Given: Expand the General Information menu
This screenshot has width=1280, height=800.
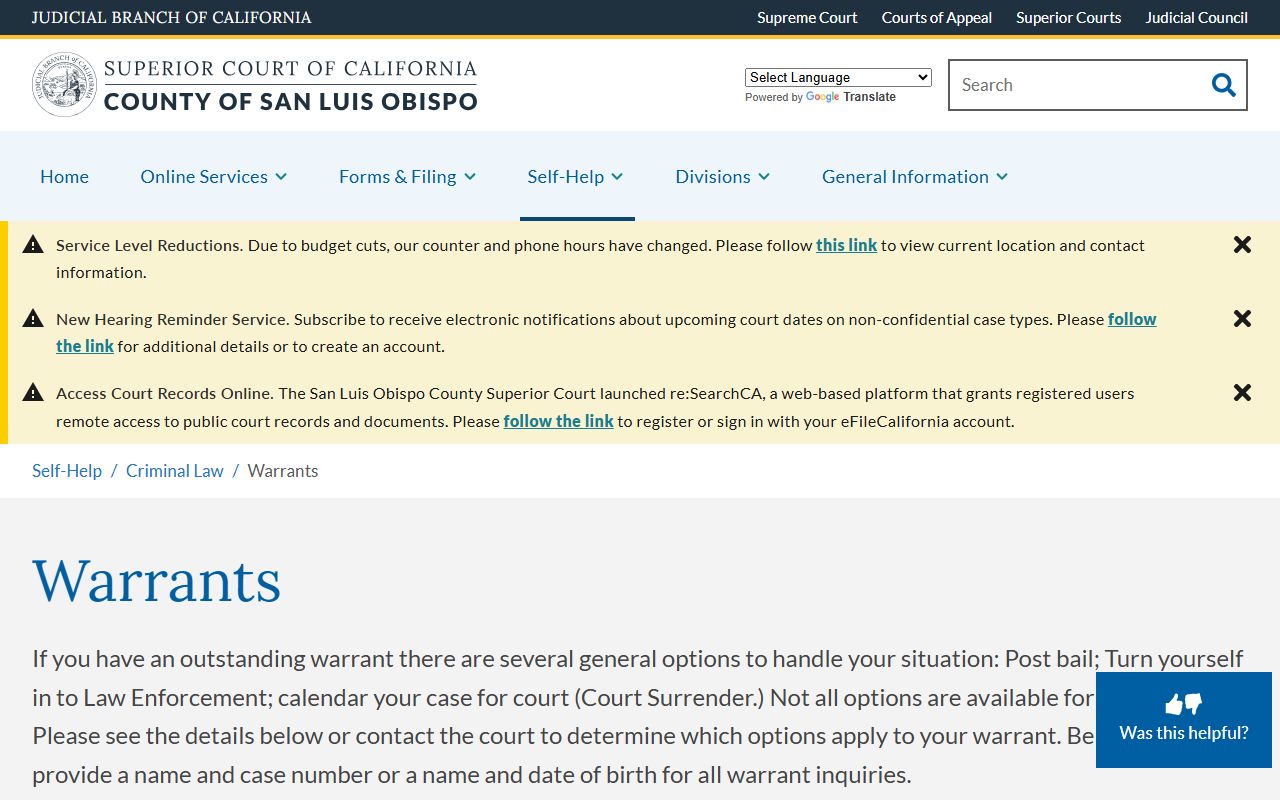Looking at the screenshot, I should tap(915, 177).
